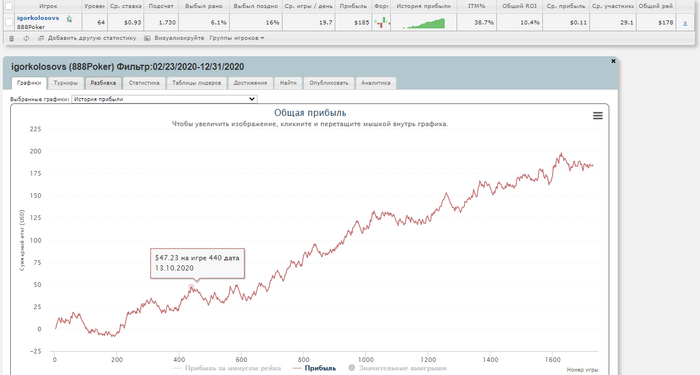The width and height of the screenshot is (700, 375).
Task: Open the Опубликовать tab
Action: click(x=329, y=83)
